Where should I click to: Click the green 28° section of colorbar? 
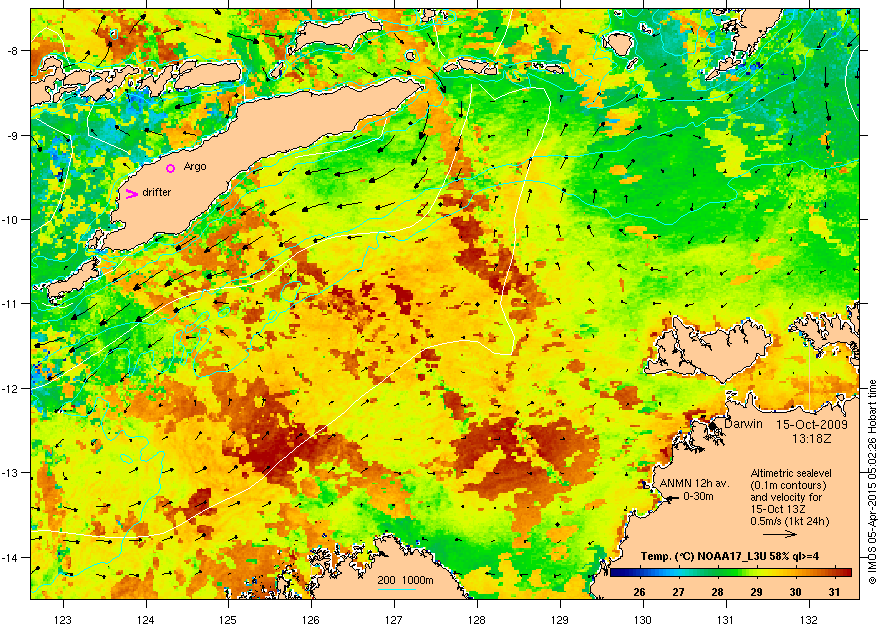pyautogui.click(x=717, y=573)
